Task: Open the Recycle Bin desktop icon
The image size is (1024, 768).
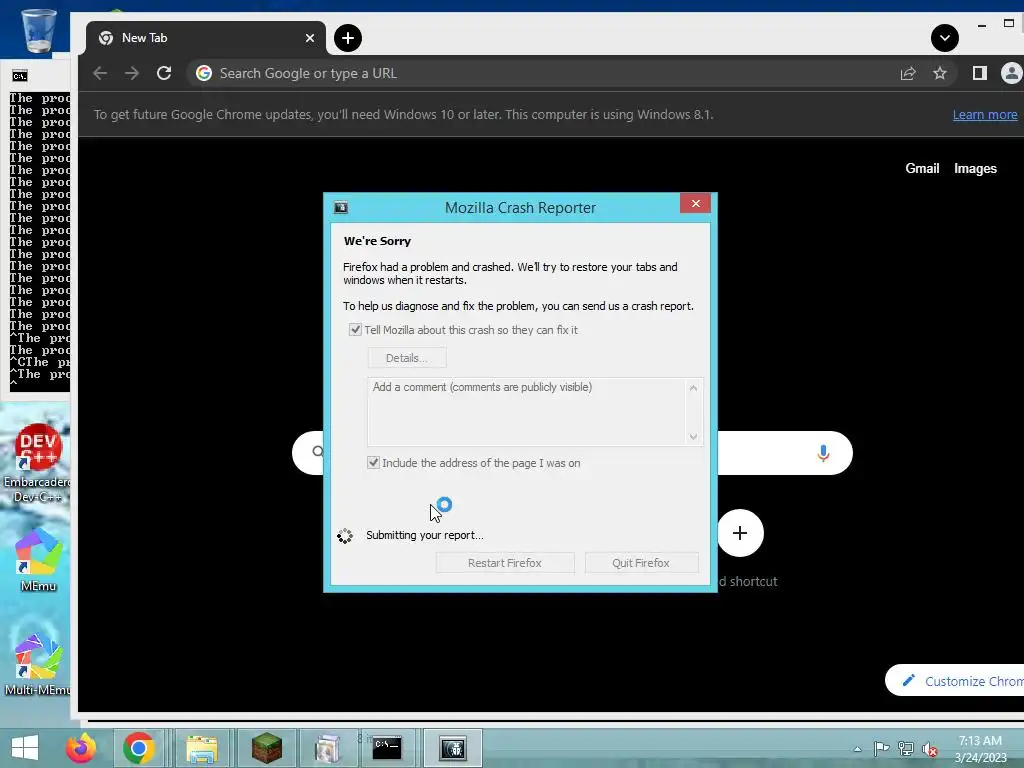Action: tap(38, 30)
